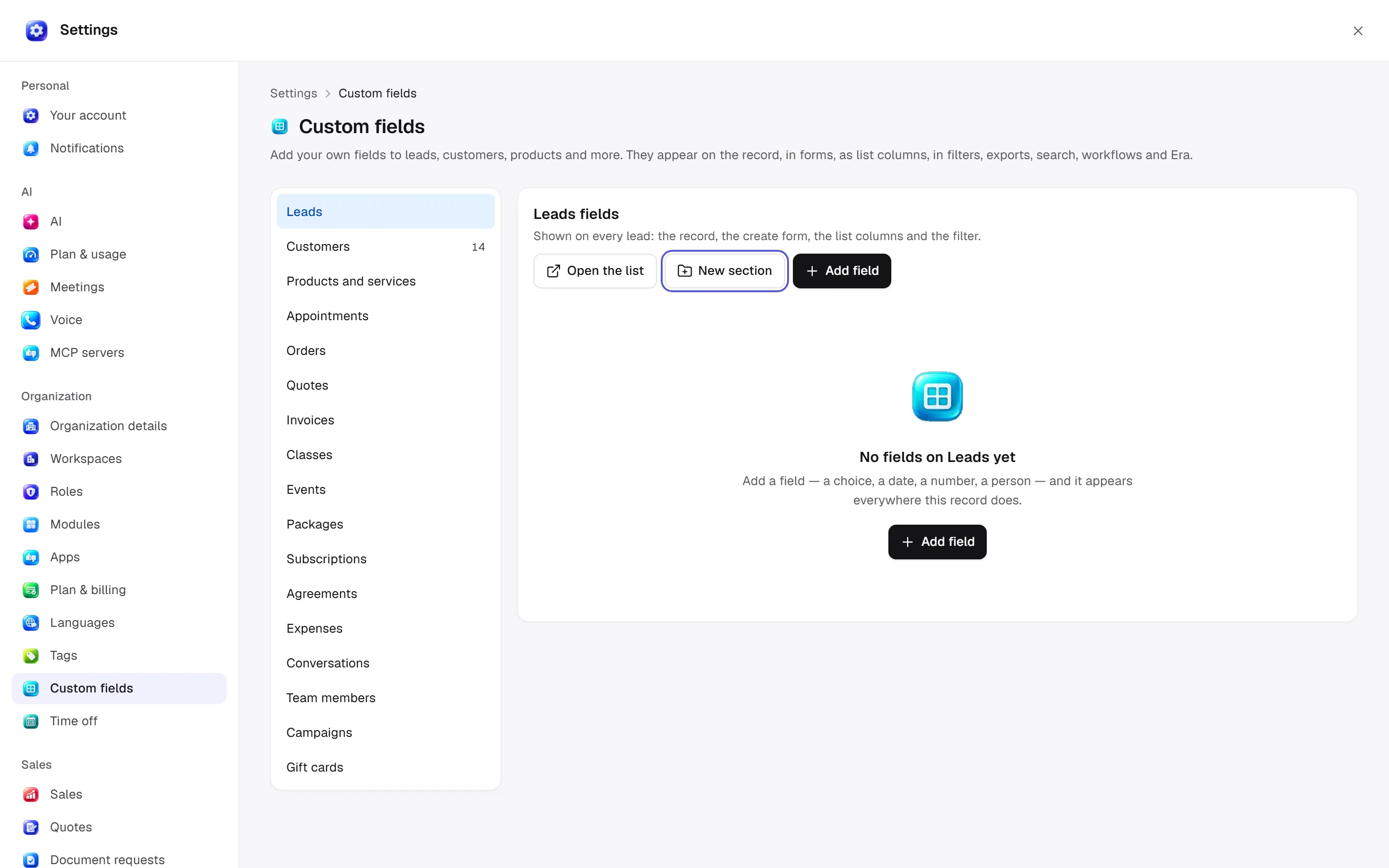
Task: Open the MCP servers icon
Action: pyautogui.click(x=31, y=353)
